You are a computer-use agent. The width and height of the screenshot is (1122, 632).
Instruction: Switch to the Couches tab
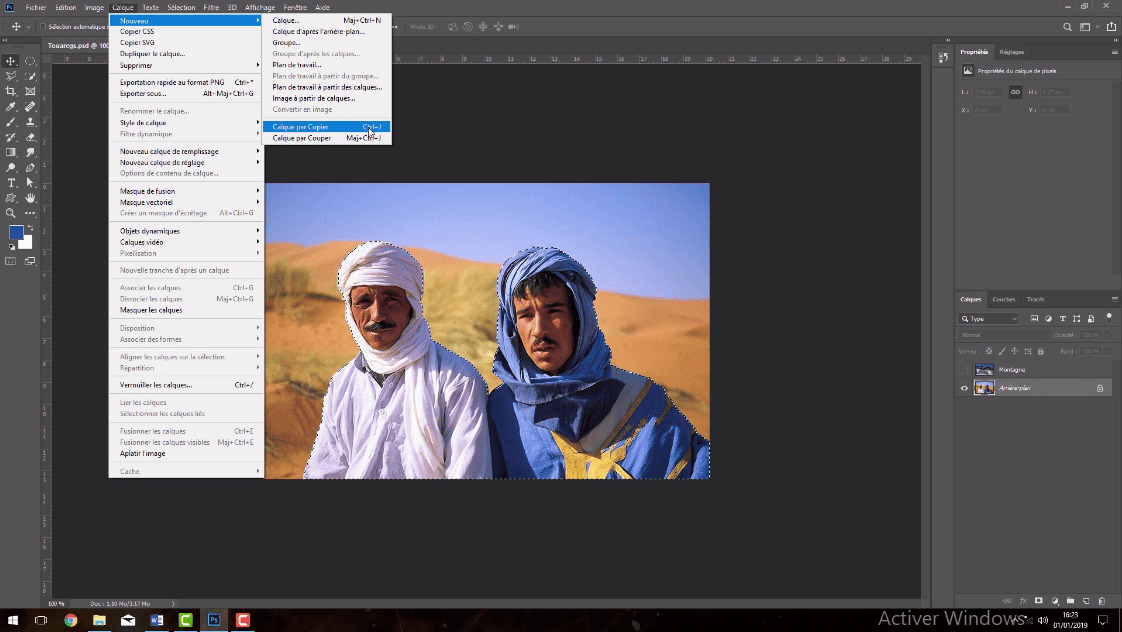[x=1003, y=299]
